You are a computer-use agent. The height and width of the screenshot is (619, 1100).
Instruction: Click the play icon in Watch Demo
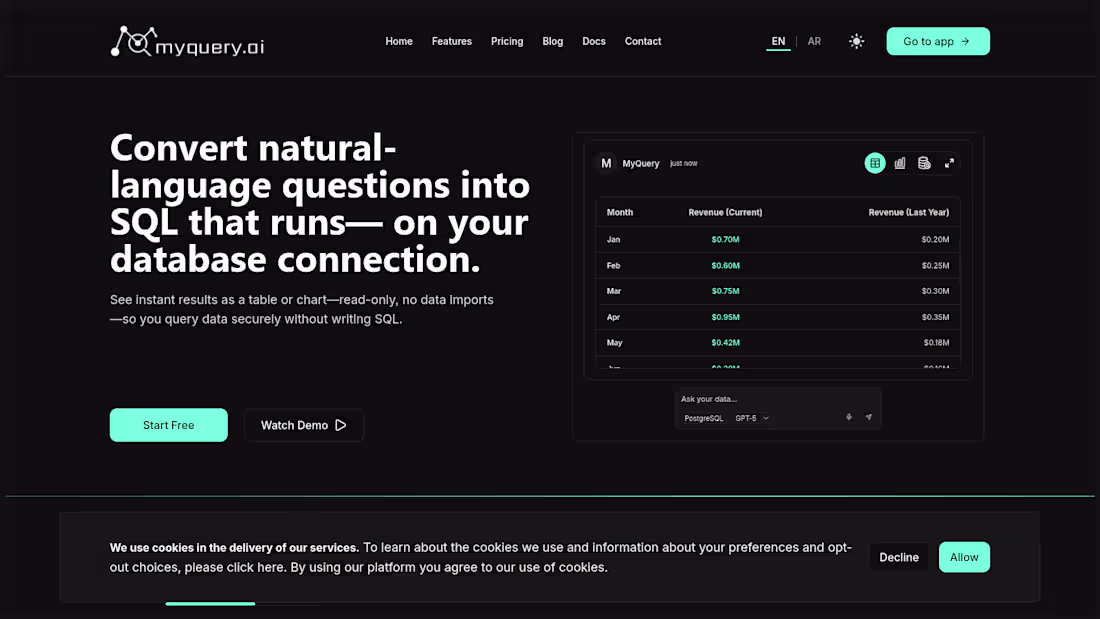pyautogui.click(x=340, y=425)
